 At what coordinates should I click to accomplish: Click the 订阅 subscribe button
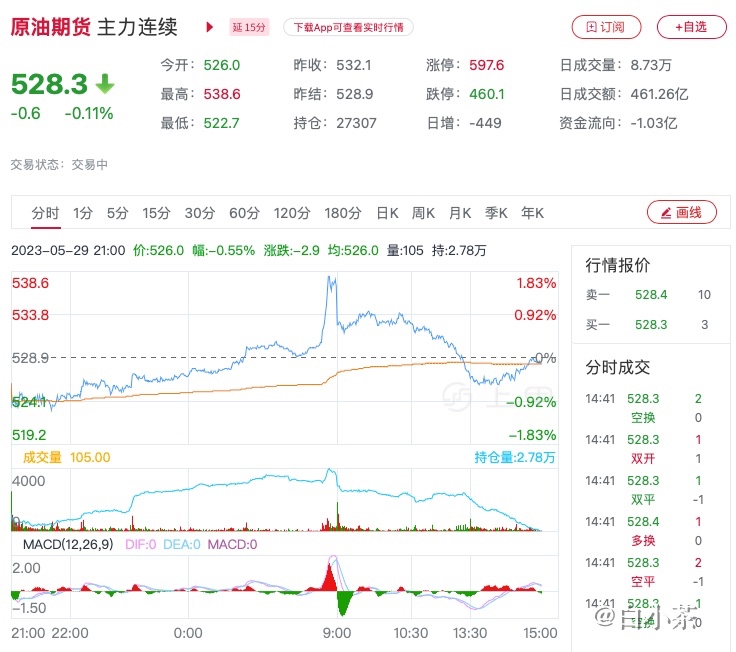click(x=606, y=27)
